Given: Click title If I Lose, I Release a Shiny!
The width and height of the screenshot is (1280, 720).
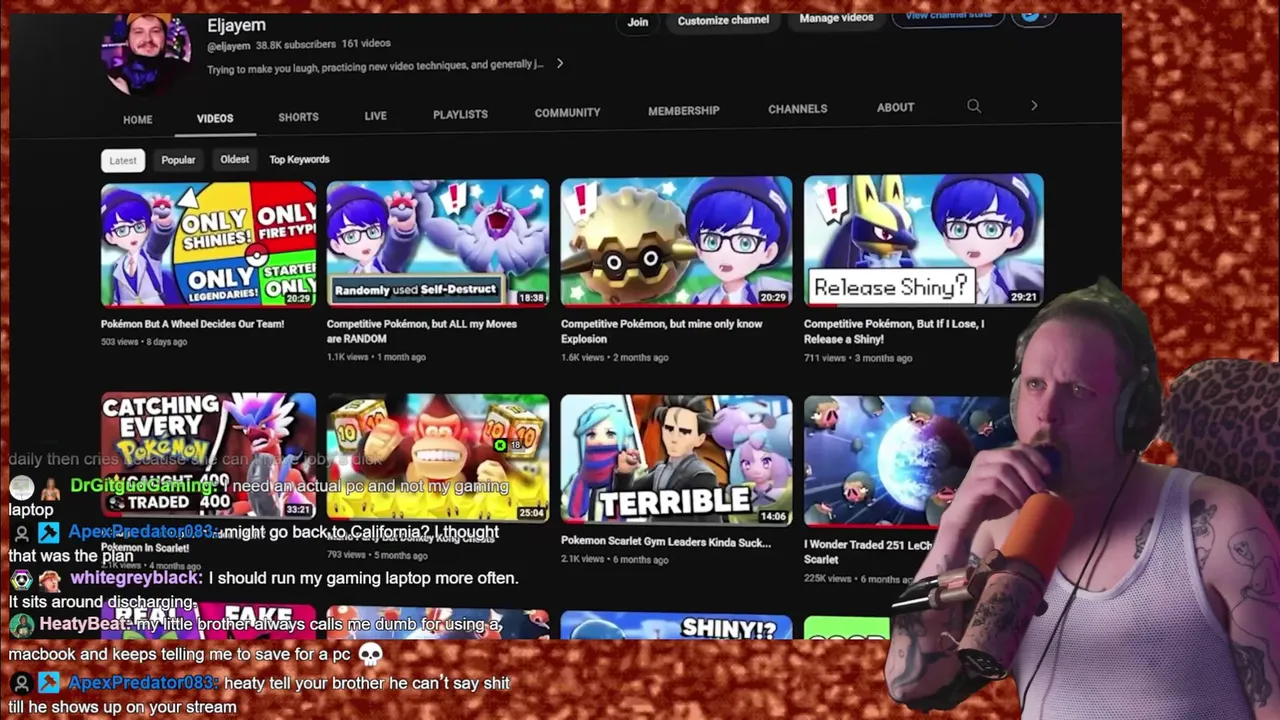Looking at the screenshot, I should 894,331.
